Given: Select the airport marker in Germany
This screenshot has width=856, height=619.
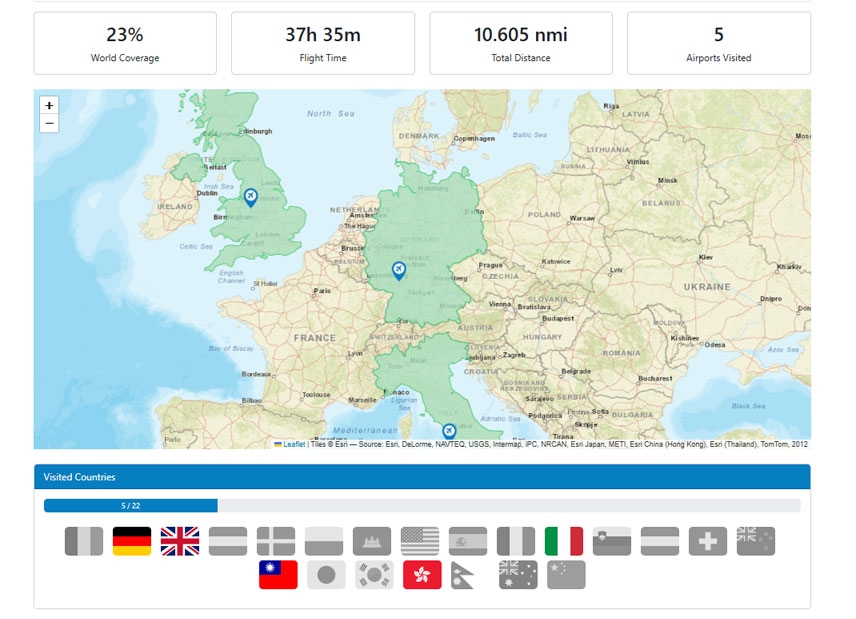Looking at the screenshot, I should coord(398,271).
